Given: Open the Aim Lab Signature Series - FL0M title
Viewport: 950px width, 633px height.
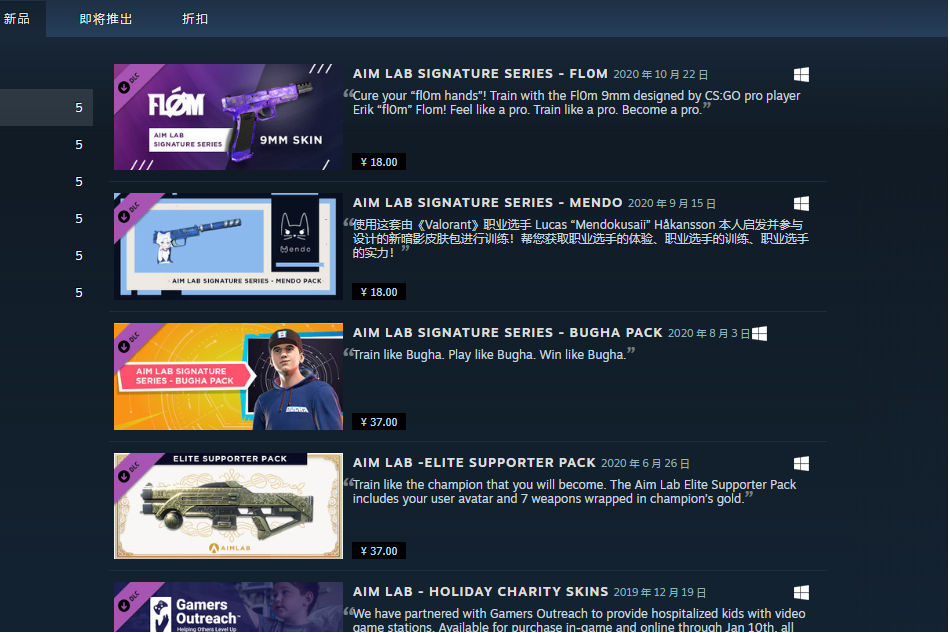Looking at the screenshot, I should point(480,74).
